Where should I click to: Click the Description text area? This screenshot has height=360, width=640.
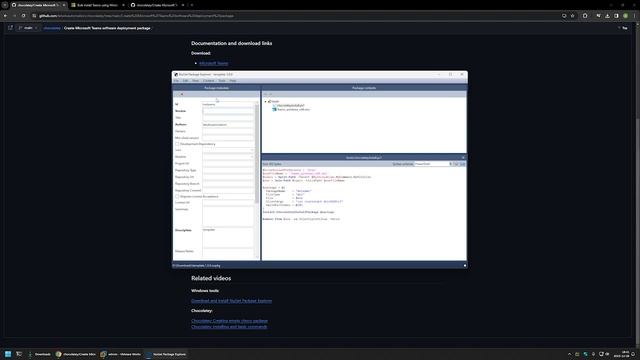pos(228,238)
